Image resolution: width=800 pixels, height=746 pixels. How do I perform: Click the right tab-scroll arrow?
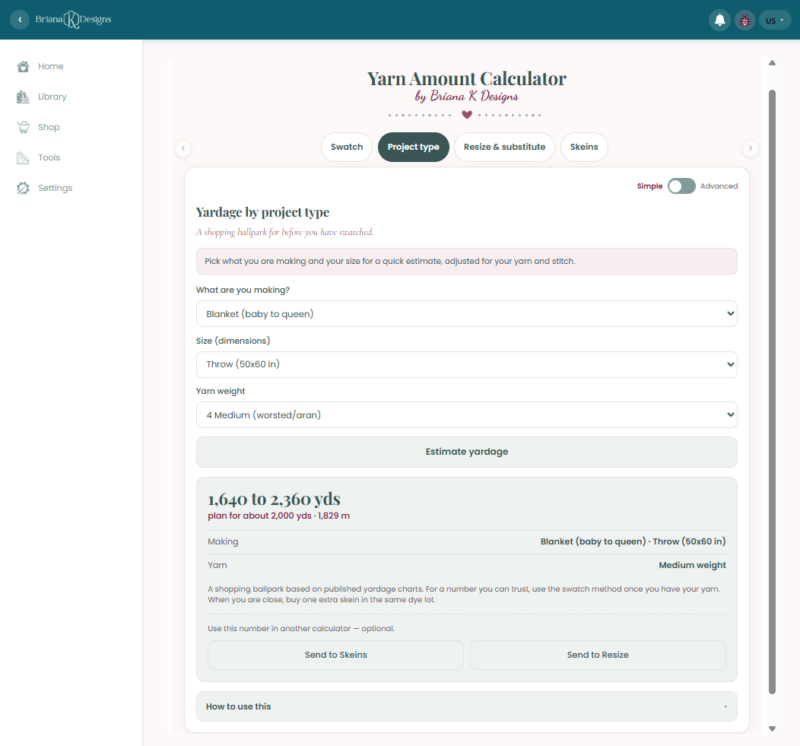(x=750, y=148)
